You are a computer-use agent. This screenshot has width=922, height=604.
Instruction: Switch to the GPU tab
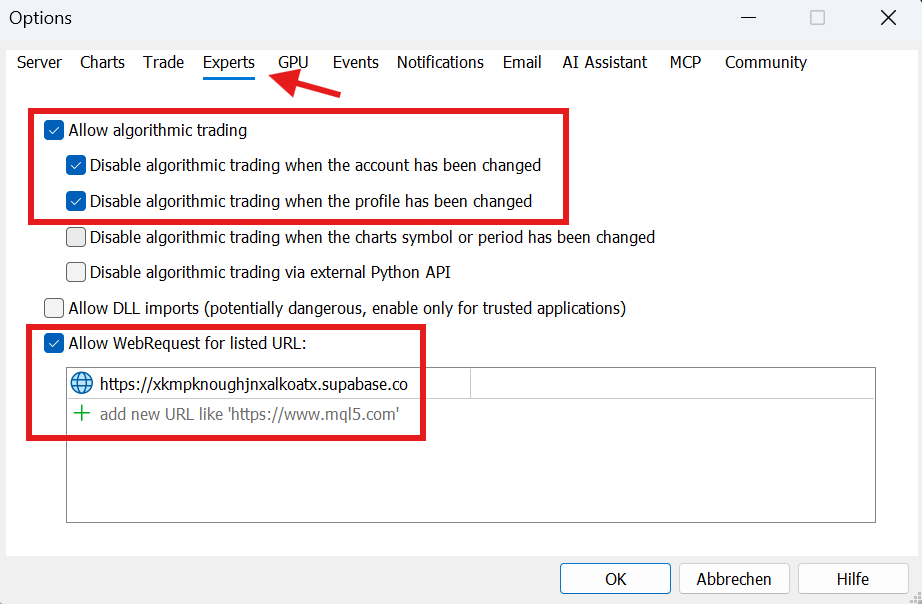tap(293, 62)
